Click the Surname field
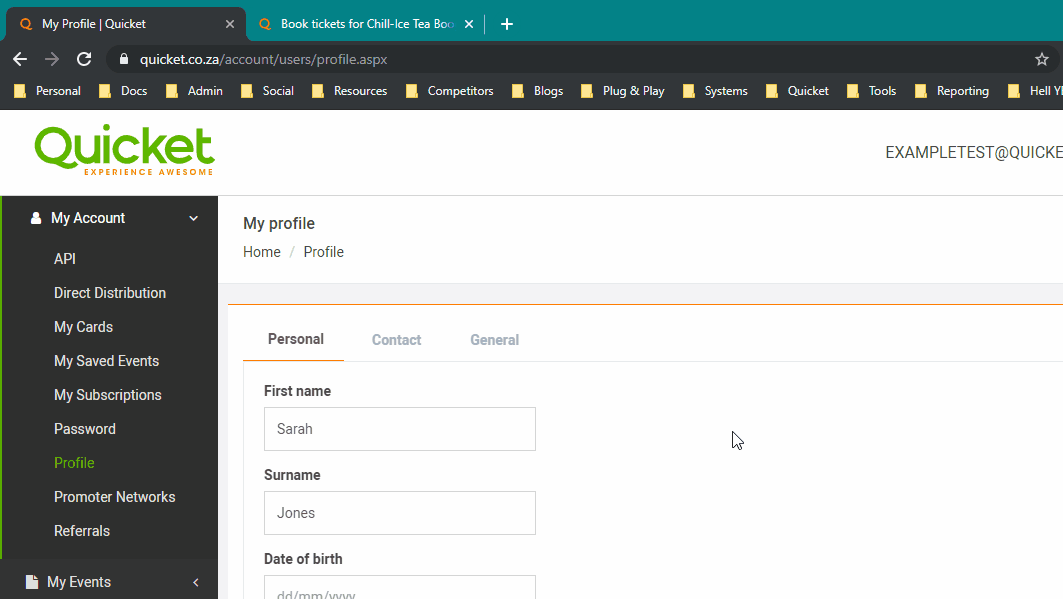This screenshot has width=1063, height=599. [400, 513]
